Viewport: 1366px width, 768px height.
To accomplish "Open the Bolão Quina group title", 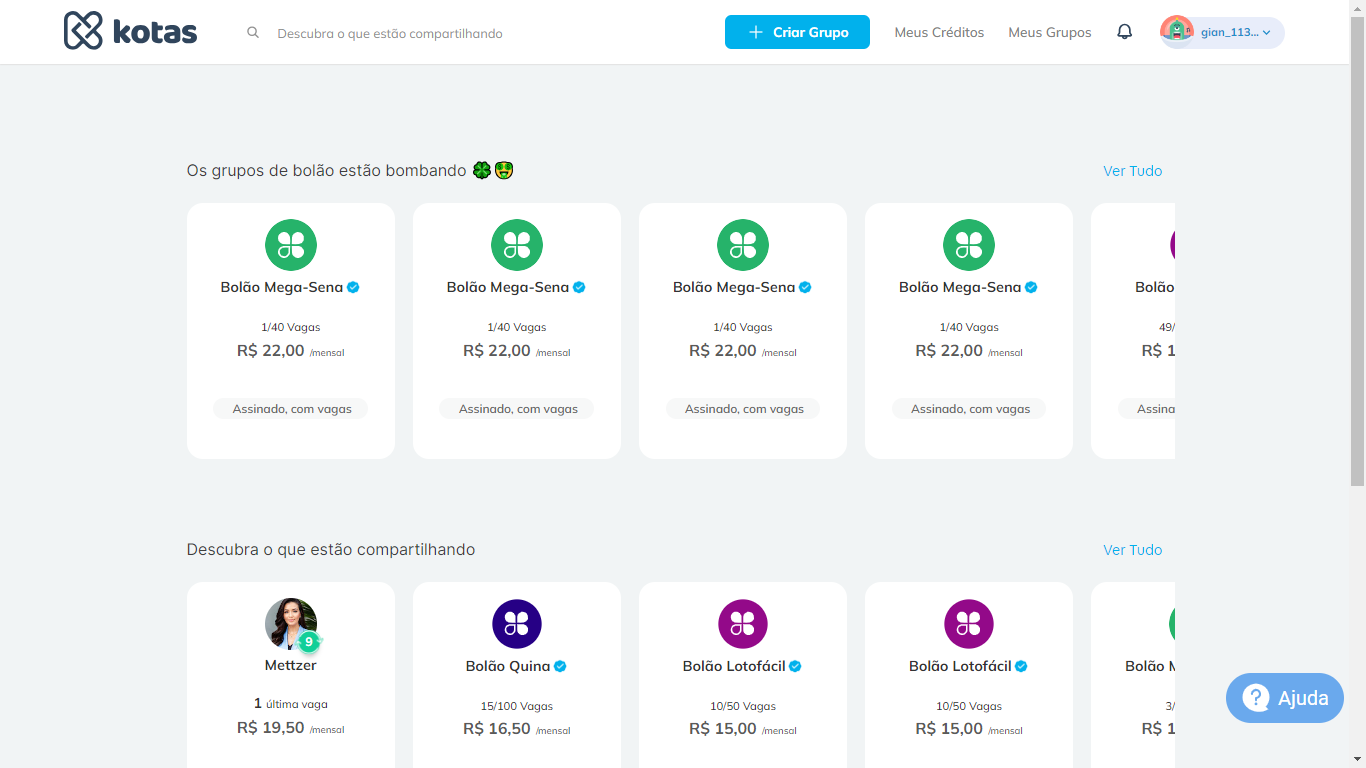I will (x=508, y=666).
